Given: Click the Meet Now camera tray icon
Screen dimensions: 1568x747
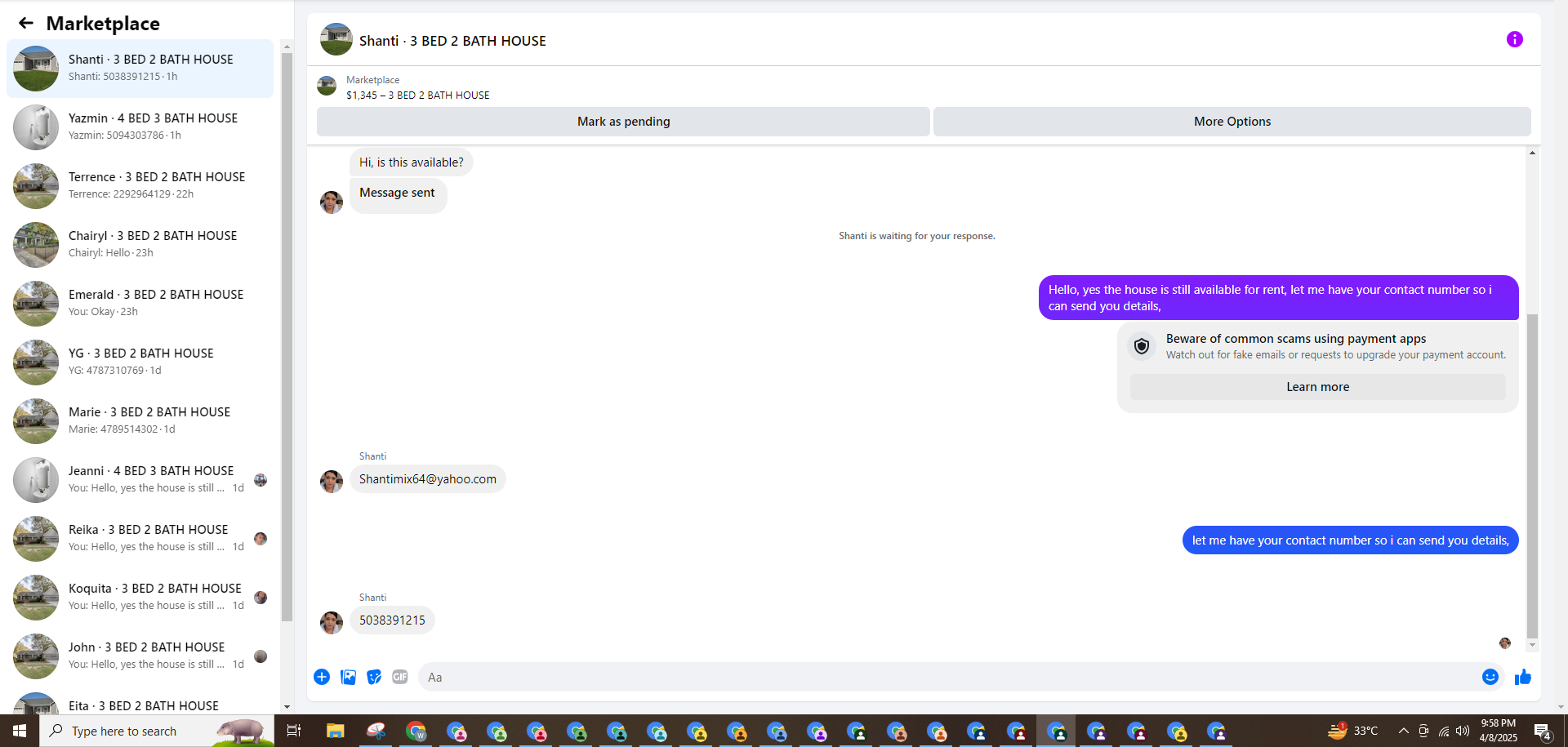Looking at the screenshot, I should pyautogui.click(x=1423, y=731).
